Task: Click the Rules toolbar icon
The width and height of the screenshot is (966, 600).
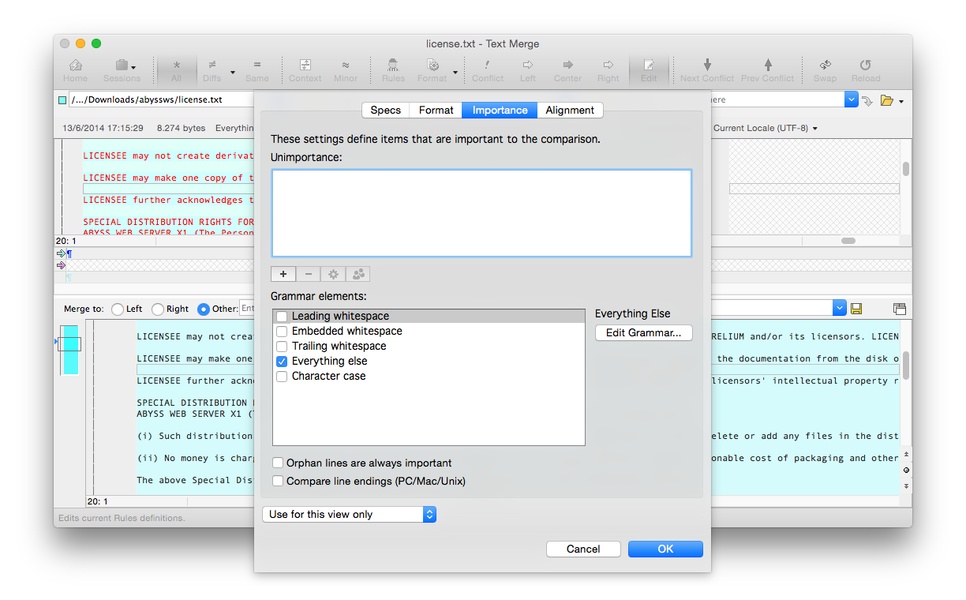Action: (393, 69)
